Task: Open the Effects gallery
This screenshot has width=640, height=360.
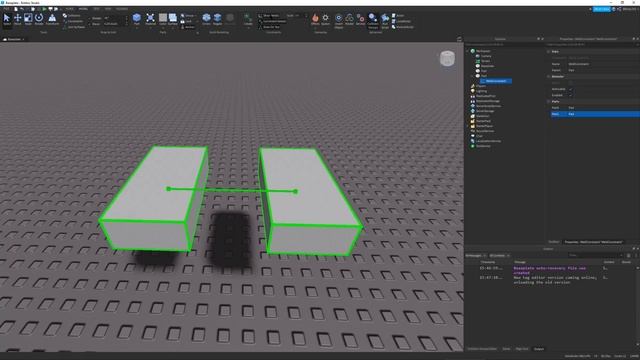Action: tap(315, 19)
